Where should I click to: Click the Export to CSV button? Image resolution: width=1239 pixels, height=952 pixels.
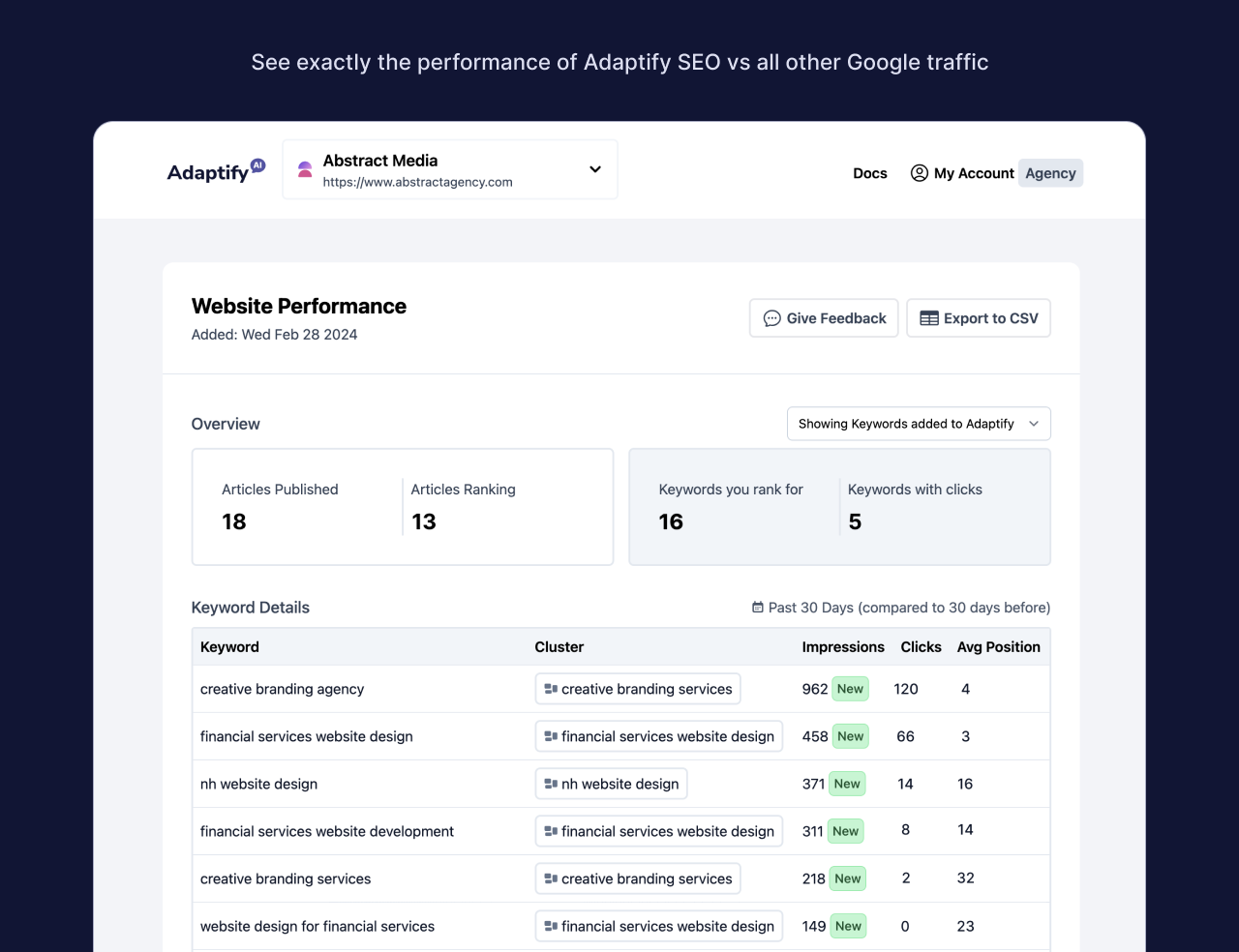[x=979, y=317]
